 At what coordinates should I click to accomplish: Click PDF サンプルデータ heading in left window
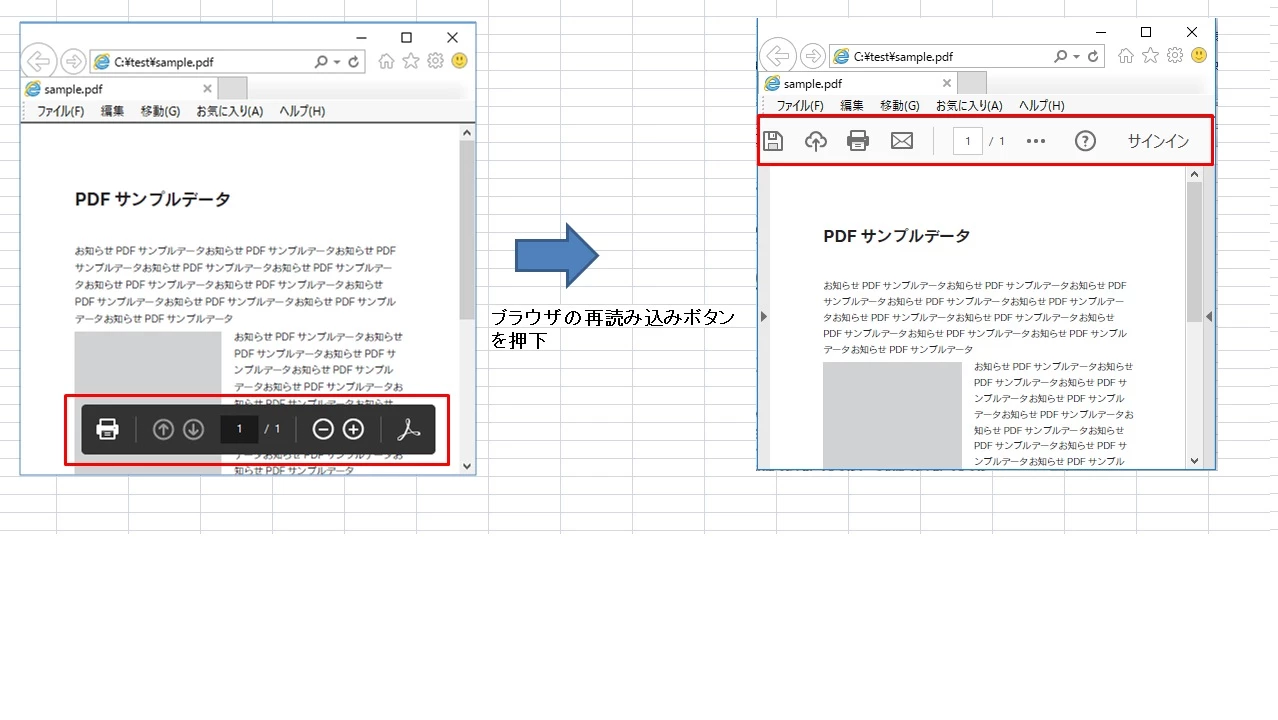click(x=152, y=199)
